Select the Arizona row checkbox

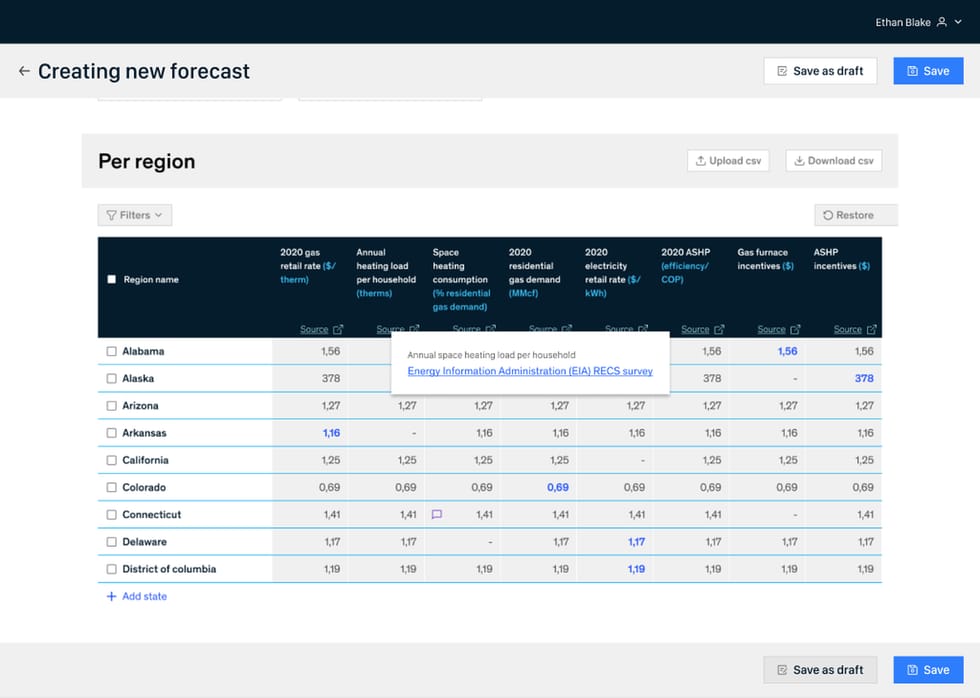click(x=111, y=406)
